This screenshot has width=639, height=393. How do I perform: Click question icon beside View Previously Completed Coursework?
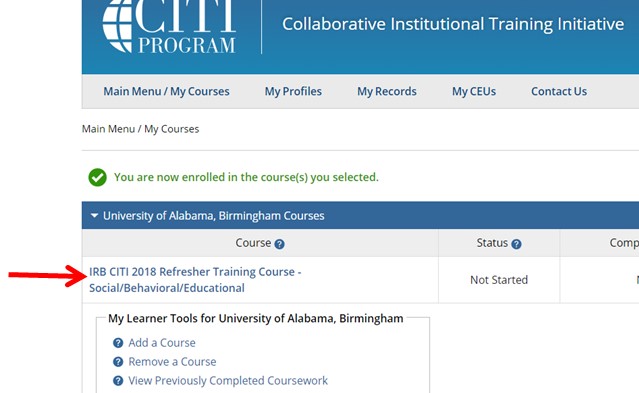pos(118,381)
